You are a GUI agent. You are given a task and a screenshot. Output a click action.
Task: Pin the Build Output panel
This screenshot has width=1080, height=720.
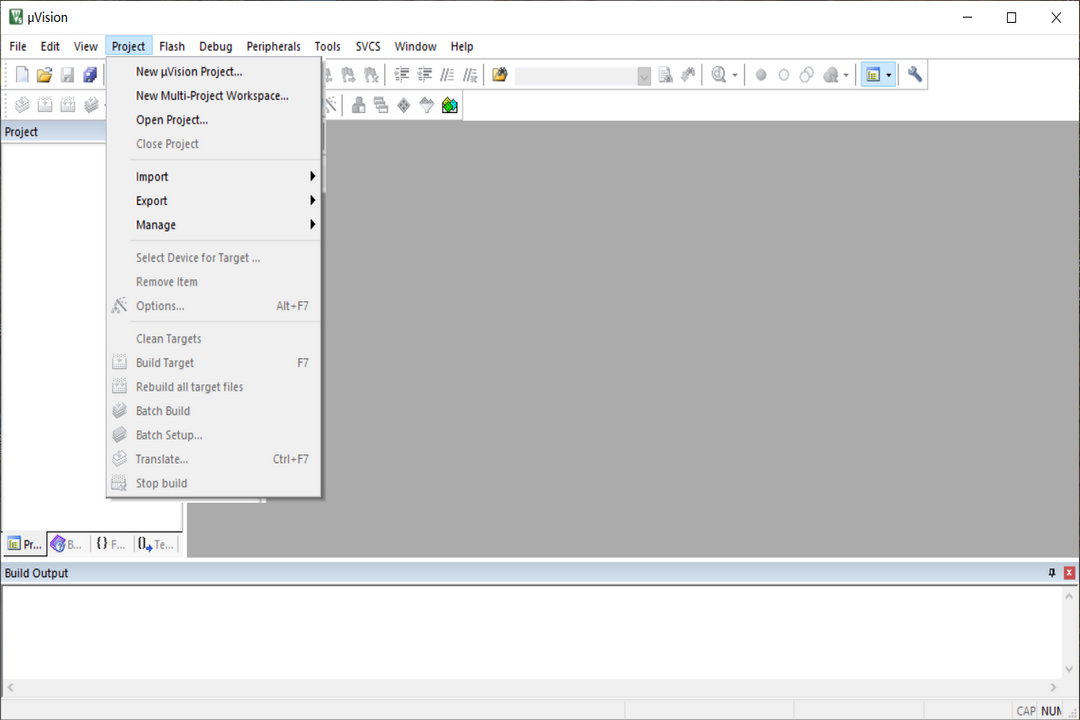pyautogui.click(x=1051, y=573)
